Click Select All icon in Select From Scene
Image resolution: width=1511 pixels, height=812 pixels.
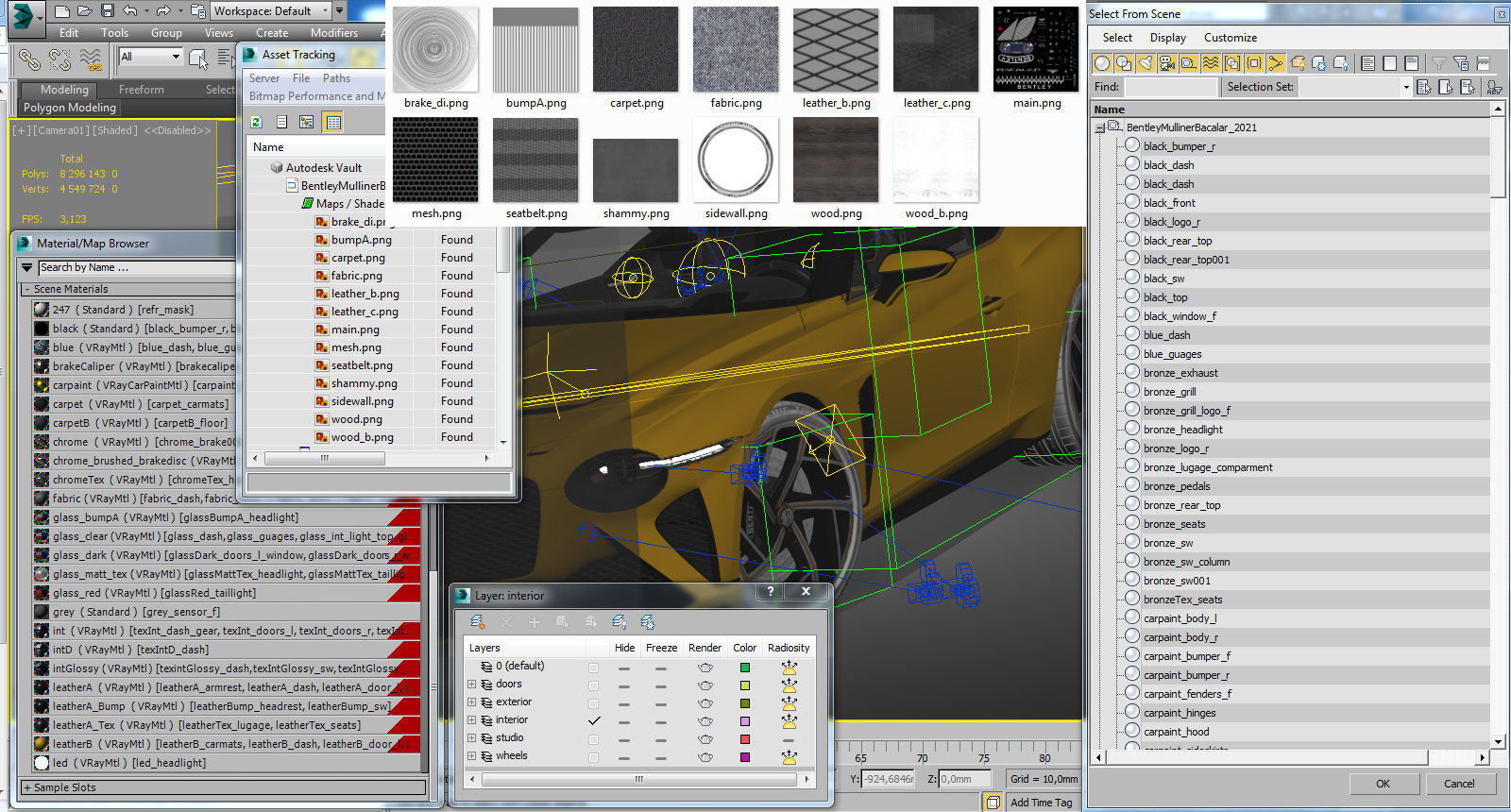(x=1368, y=63)
